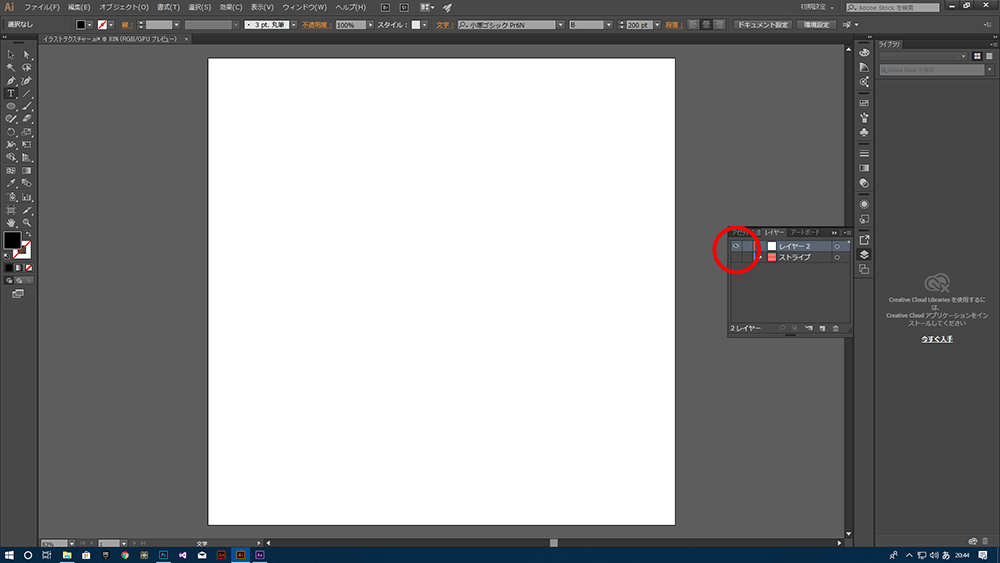The height and width of the screenshot is (563, 1000).
Task: Select the Pen tool
Action: point(11,80)
